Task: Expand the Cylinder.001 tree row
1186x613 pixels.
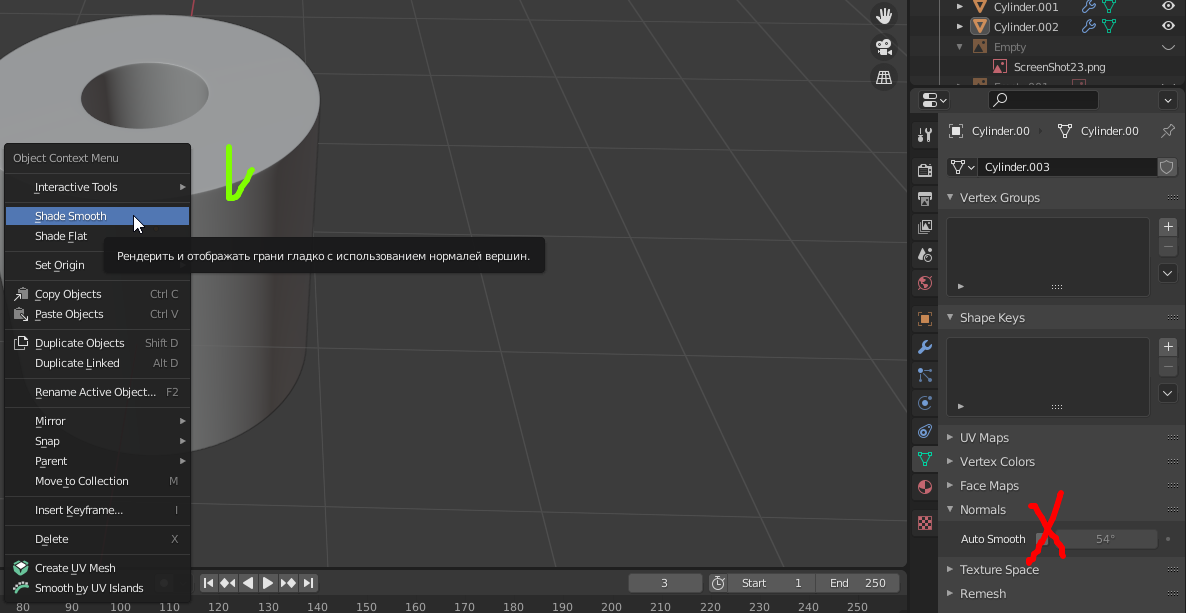Action: (x=960, y=7)
